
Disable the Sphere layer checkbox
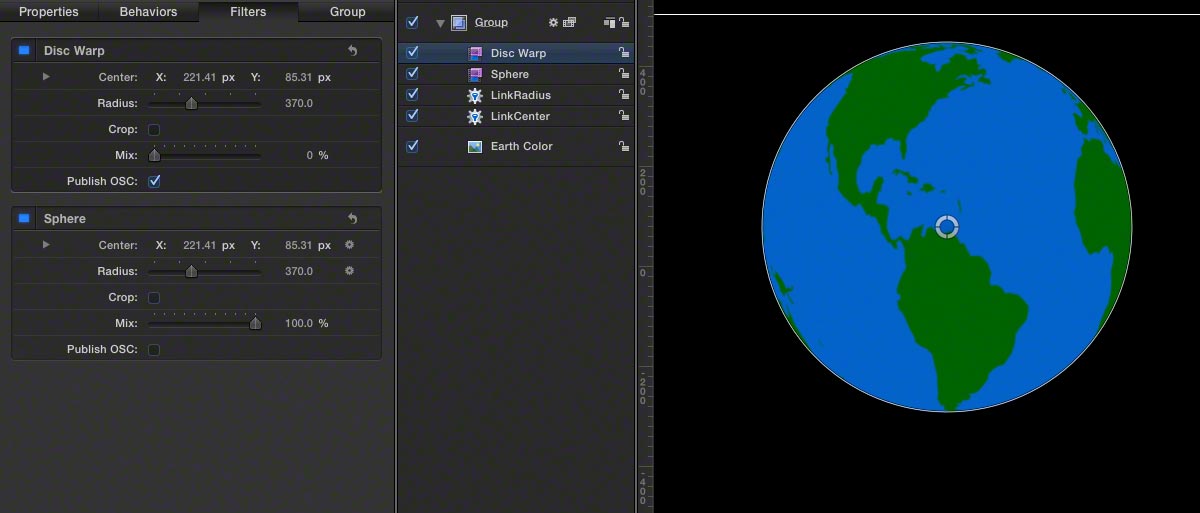point(412,73)
